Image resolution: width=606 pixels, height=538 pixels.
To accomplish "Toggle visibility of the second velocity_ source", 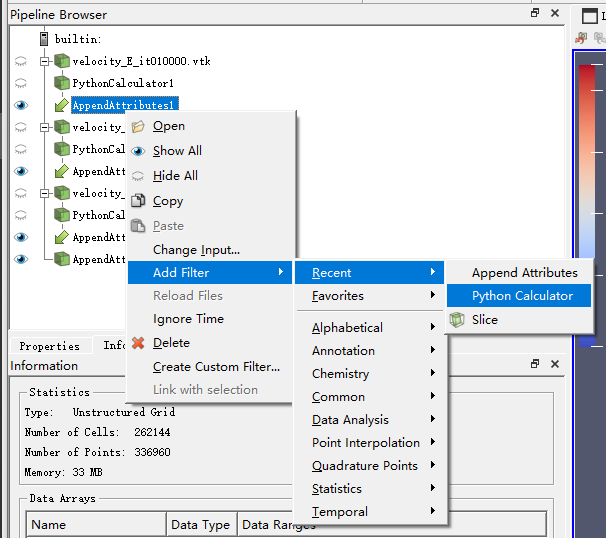I will [x=21, y=127].
